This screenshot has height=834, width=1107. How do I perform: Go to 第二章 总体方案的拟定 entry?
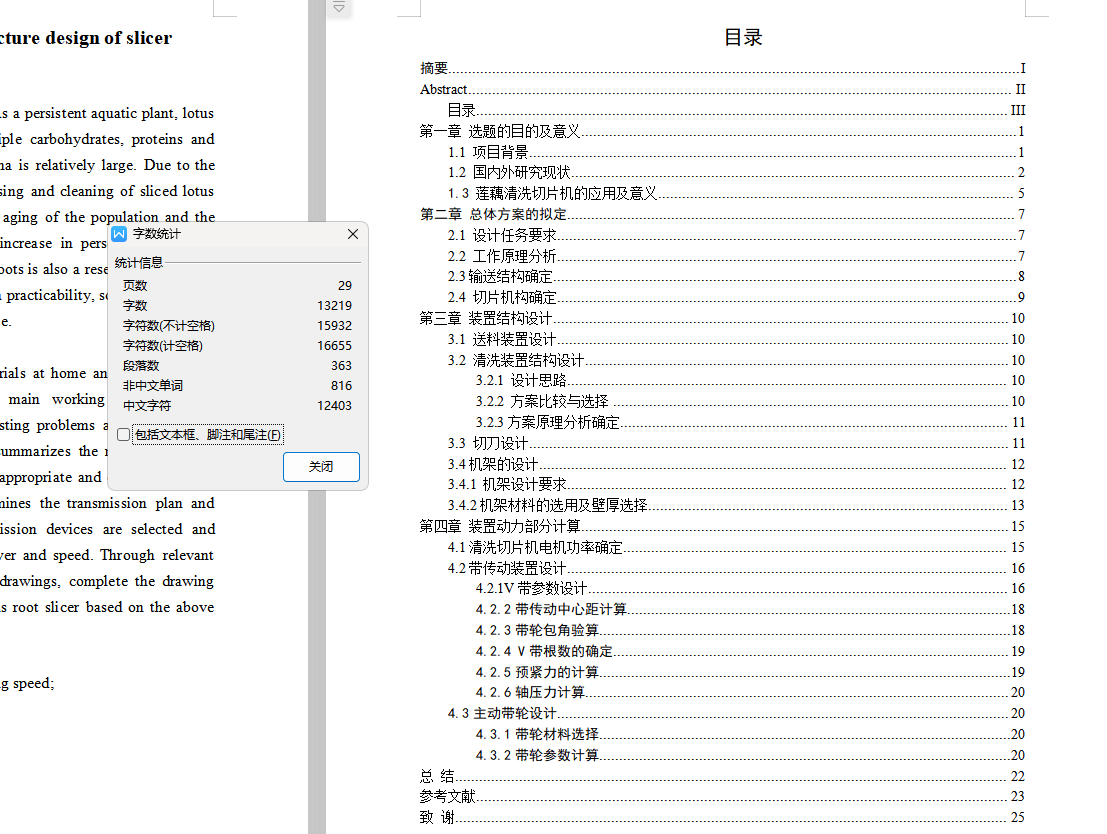click(722, 214)
